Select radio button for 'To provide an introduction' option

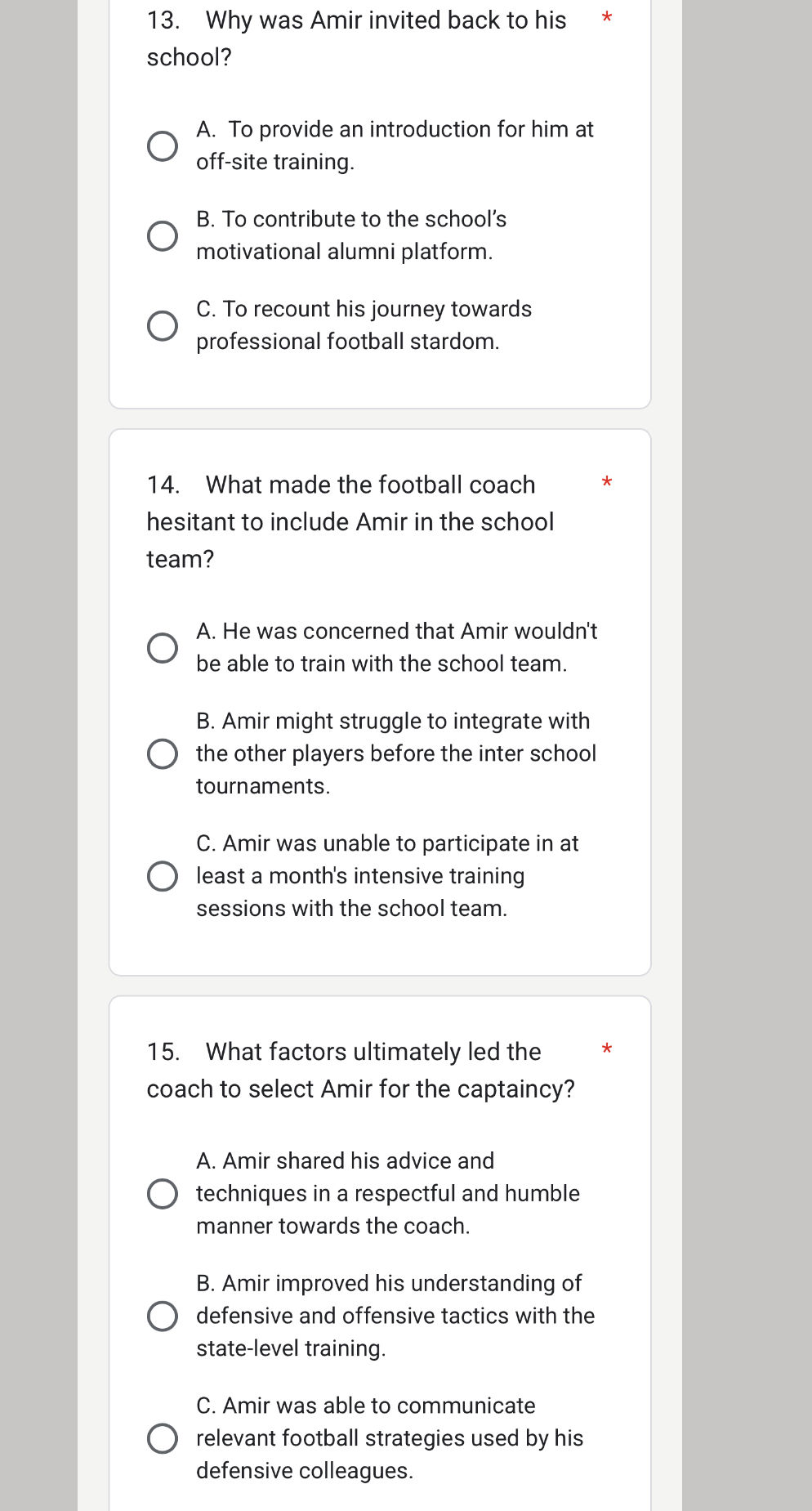(x=163, y=146)
